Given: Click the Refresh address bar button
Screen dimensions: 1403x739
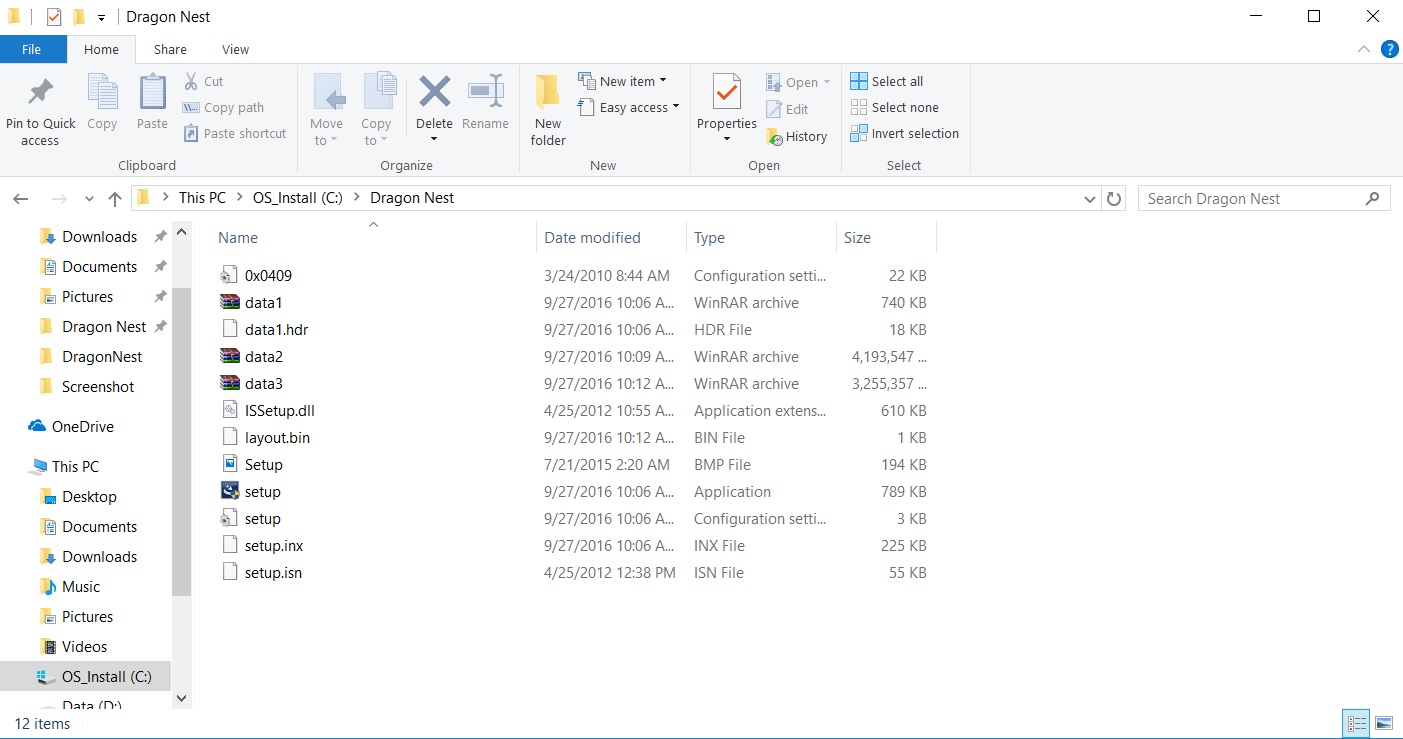Looking at the screenshot, I should (x=1114, y=198).
